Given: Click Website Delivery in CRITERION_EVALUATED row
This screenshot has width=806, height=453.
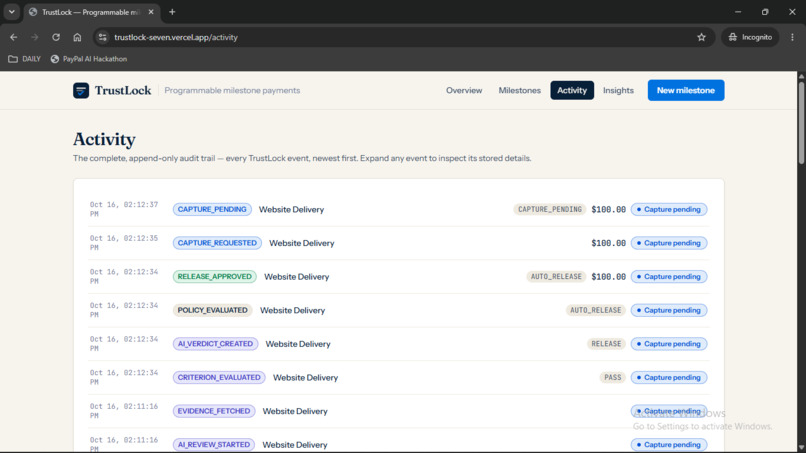Looking at the screenshot, I should pyautogui.click(x=305, y=377).
